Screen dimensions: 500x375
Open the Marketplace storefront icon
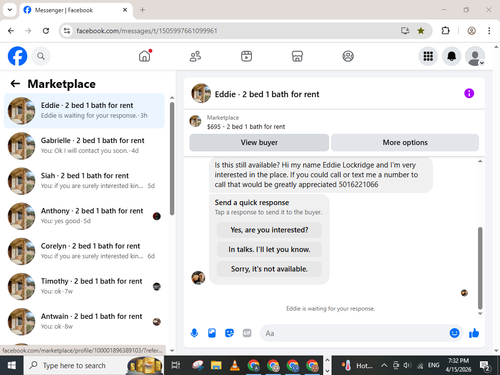pyautogui.click(x=297, y=56)
